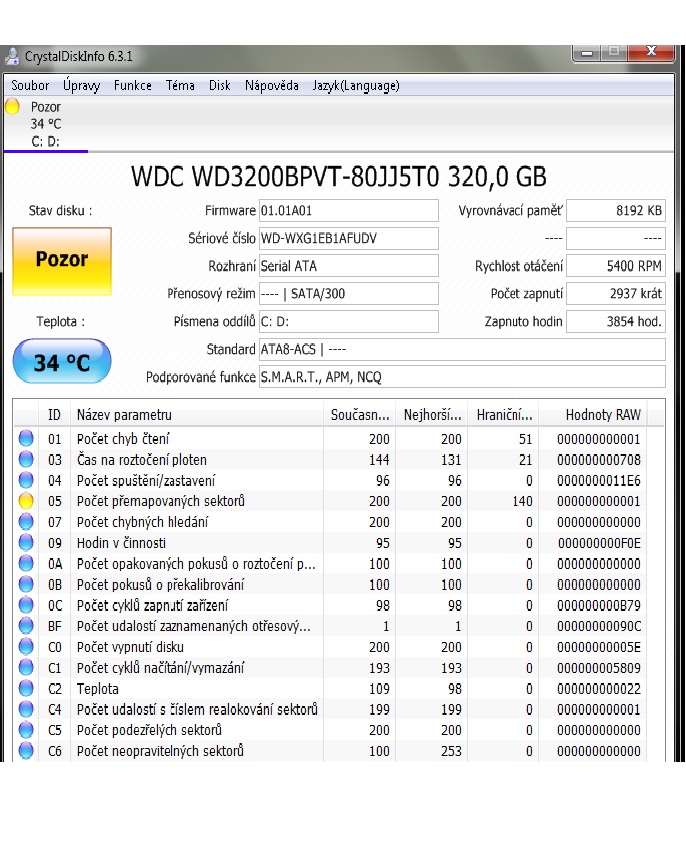The image size is (686, 856).
Task: Select the text Počet vypnutí disku
Action: pyautogui.click(x=130, y=647)
